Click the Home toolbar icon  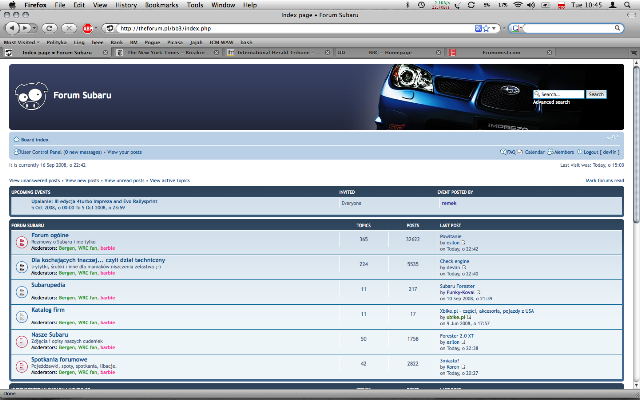click(88, 28)
